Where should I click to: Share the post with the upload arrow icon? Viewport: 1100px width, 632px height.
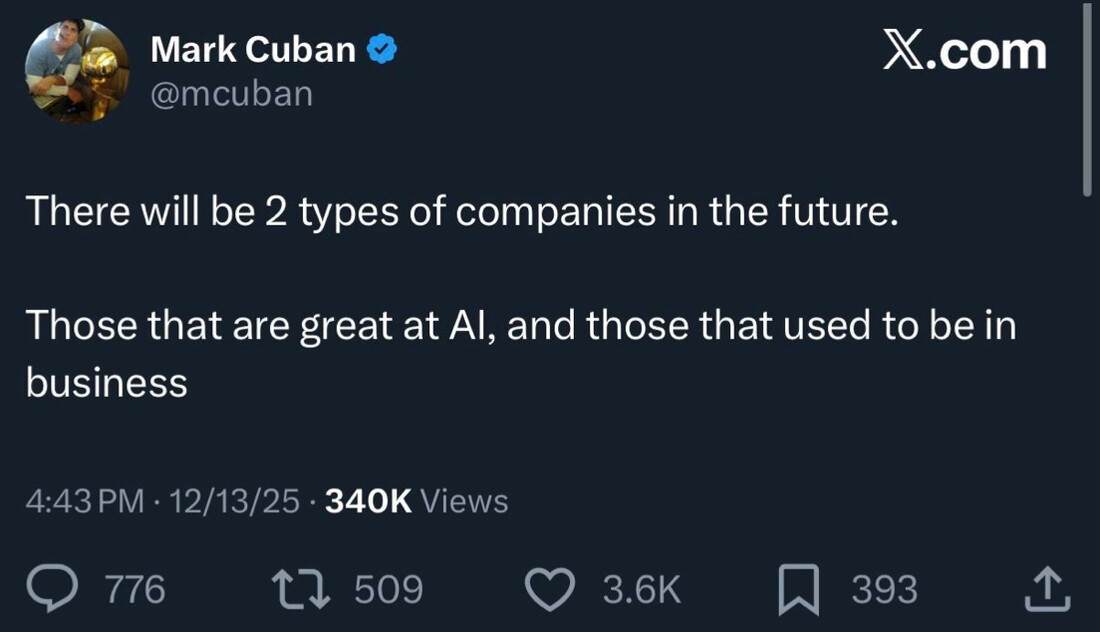click(x=1047, y=589)
